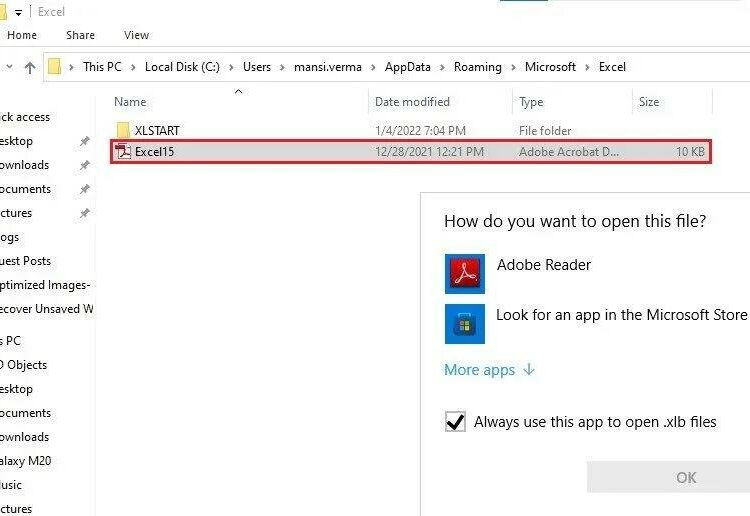Click date '1/4/2022 7:04 PM'

(x=420, y=131)
